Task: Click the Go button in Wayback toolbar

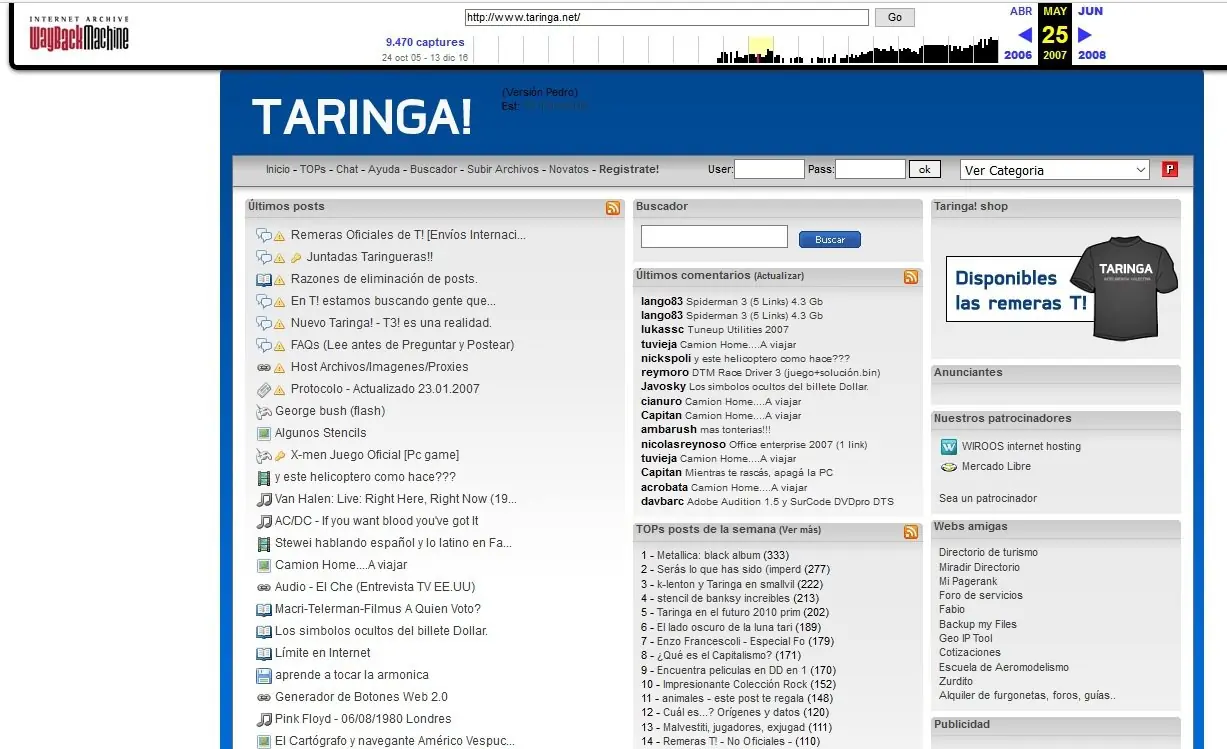Action: tap(895, 17)
